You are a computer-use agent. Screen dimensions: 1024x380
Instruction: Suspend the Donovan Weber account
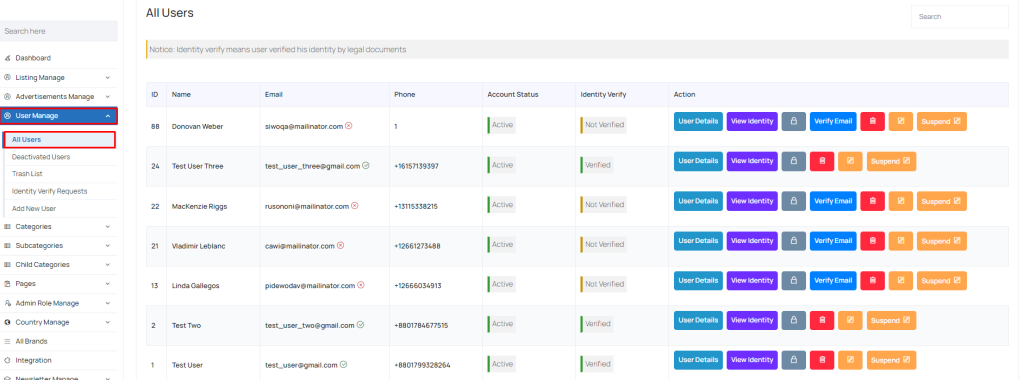click(x=942, y=121)
